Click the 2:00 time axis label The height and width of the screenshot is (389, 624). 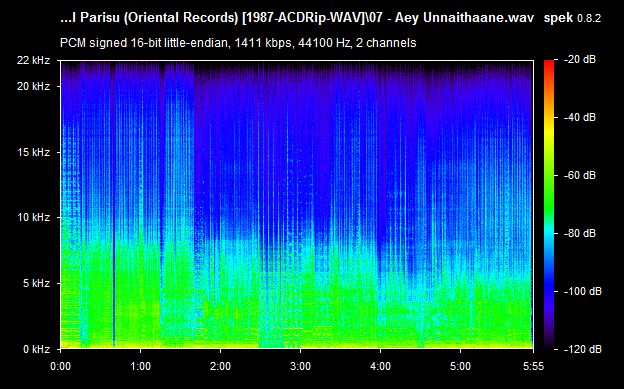220,366
